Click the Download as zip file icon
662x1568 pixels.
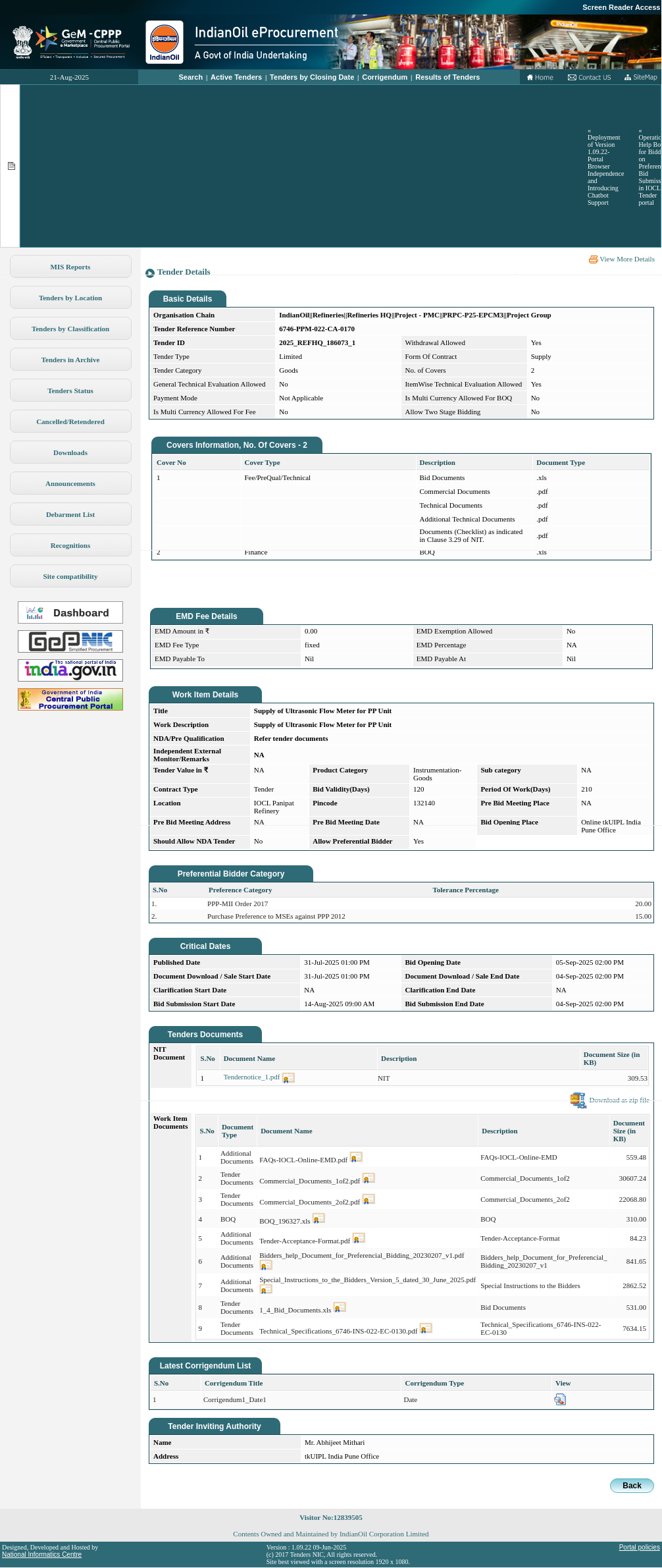pyautogui.click(x=578, y=1100)
